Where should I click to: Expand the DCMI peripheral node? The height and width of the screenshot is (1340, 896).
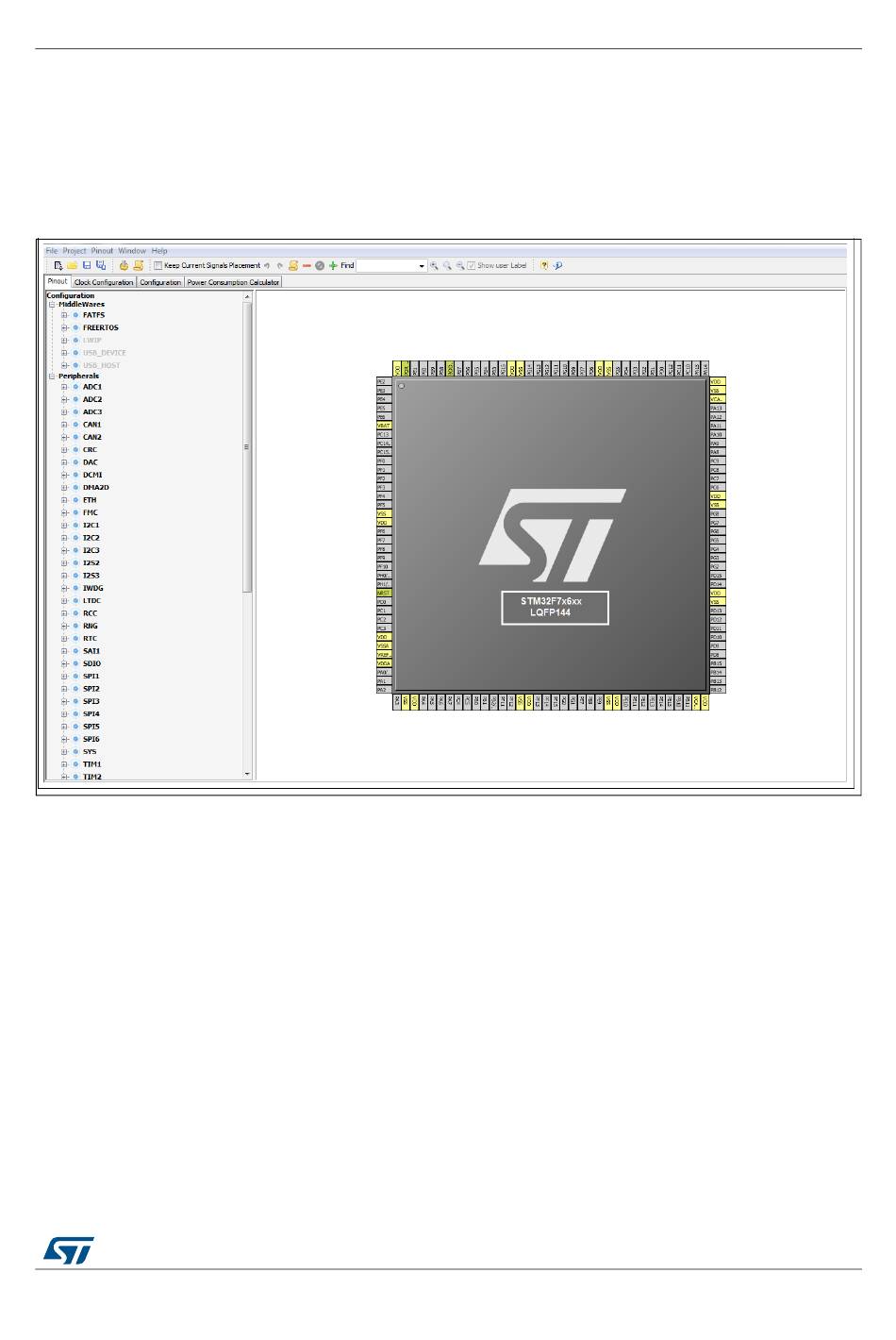pyautogui.click(x=64, y=475)
